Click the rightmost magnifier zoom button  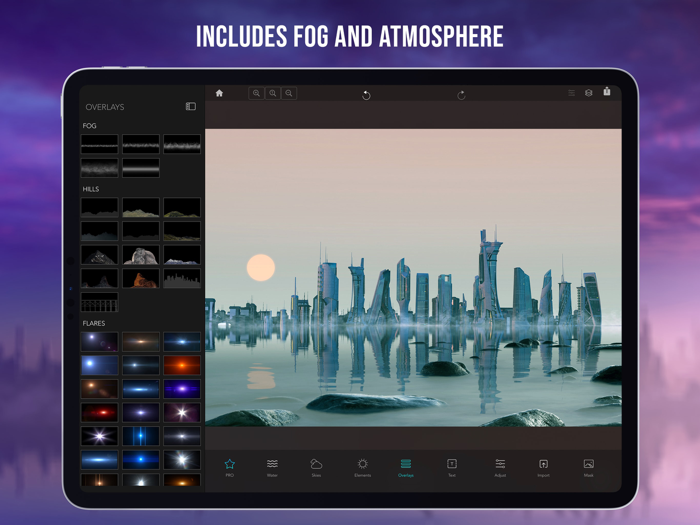point(289,93)
